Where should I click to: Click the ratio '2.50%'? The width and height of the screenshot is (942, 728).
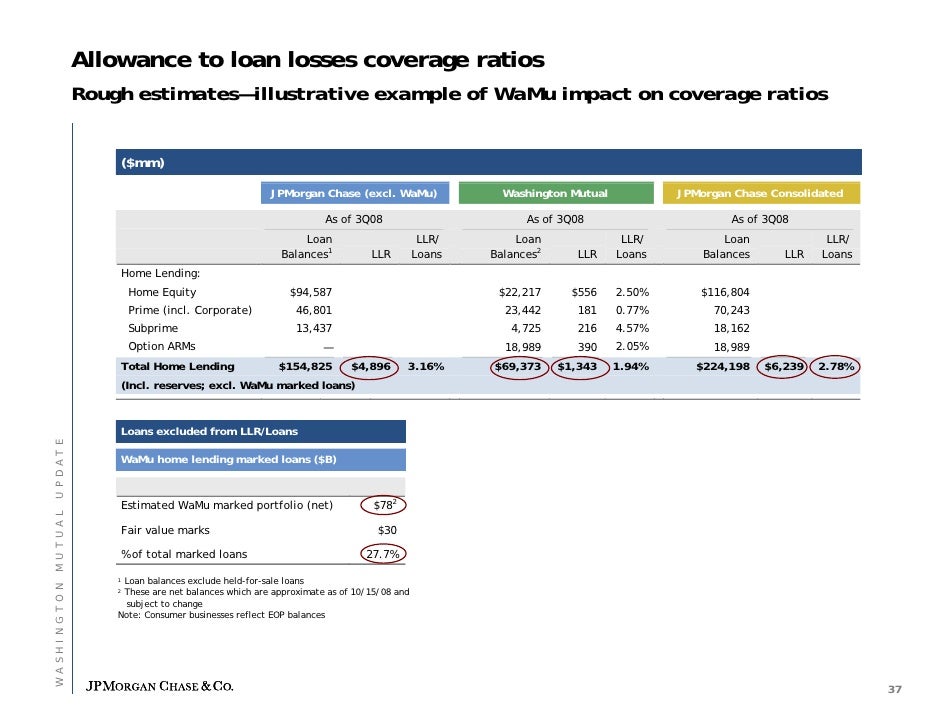[632, 292]
